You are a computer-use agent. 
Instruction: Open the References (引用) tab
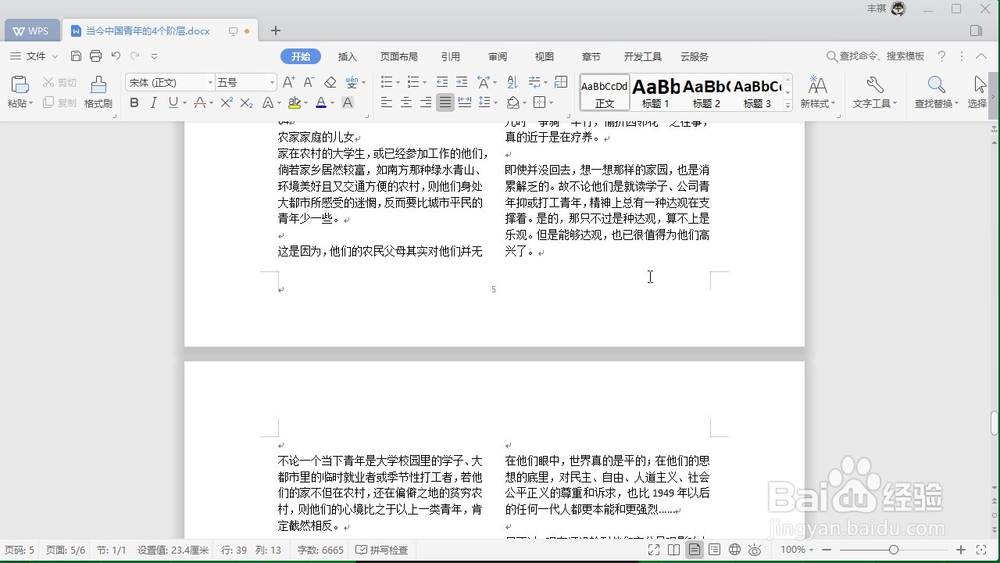coord(450,56)
